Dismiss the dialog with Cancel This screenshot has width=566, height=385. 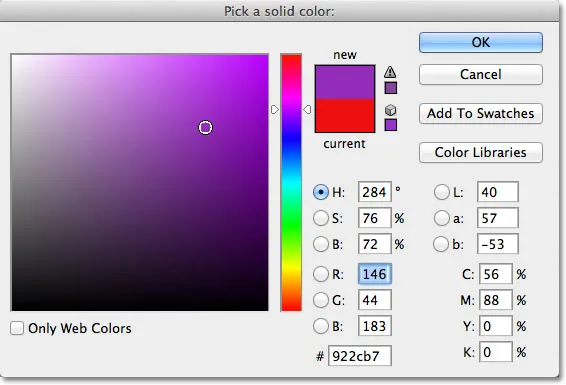click(481, 74)
